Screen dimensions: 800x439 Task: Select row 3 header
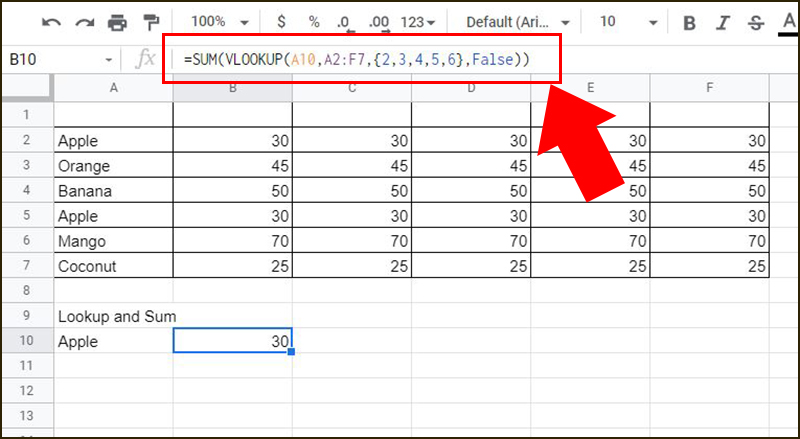[28, 165]
